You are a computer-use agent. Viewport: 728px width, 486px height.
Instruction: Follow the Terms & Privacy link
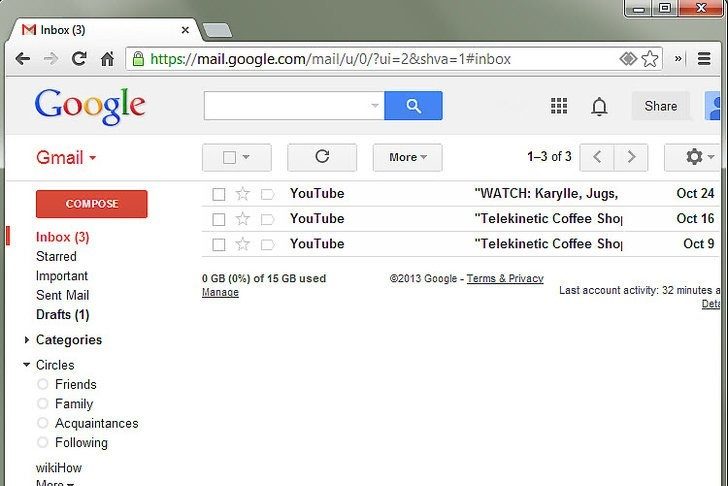point(505,279)
